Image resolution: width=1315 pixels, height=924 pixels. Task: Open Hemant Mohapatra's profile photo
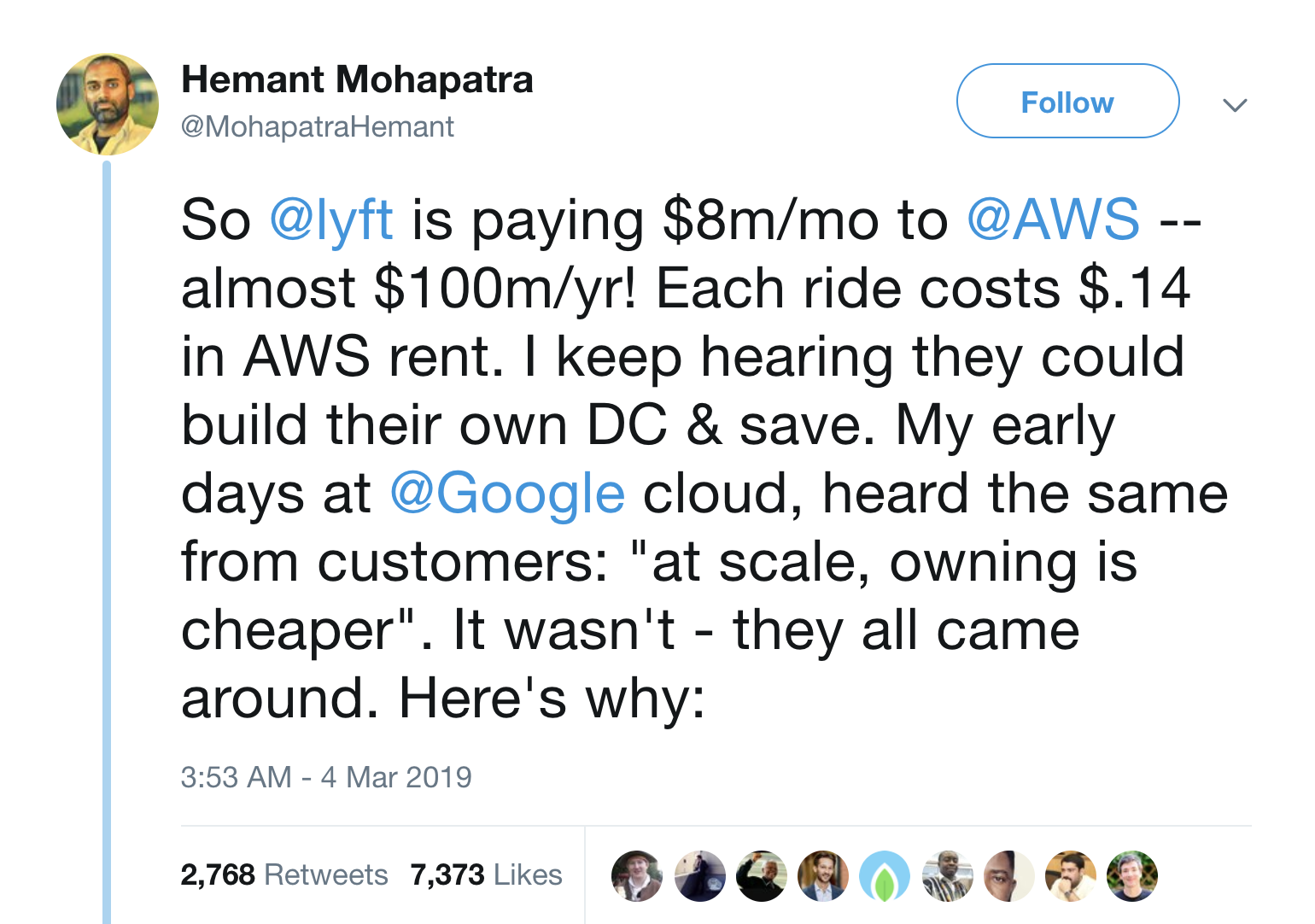coord(108,104)
